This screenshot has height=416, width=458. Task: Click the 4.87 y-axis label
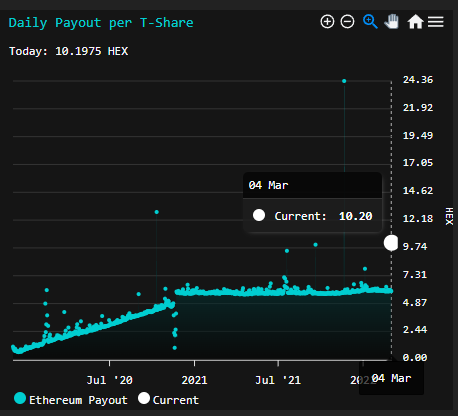[415, 303]
